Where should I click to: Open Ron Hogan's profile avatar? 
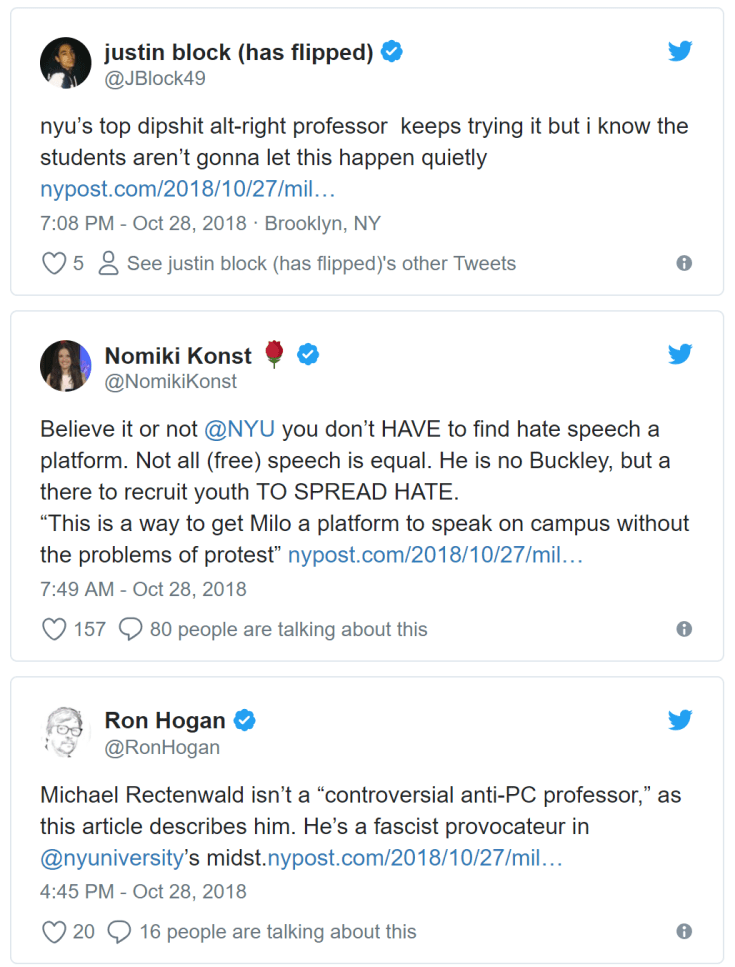click(x=66, y=732)
